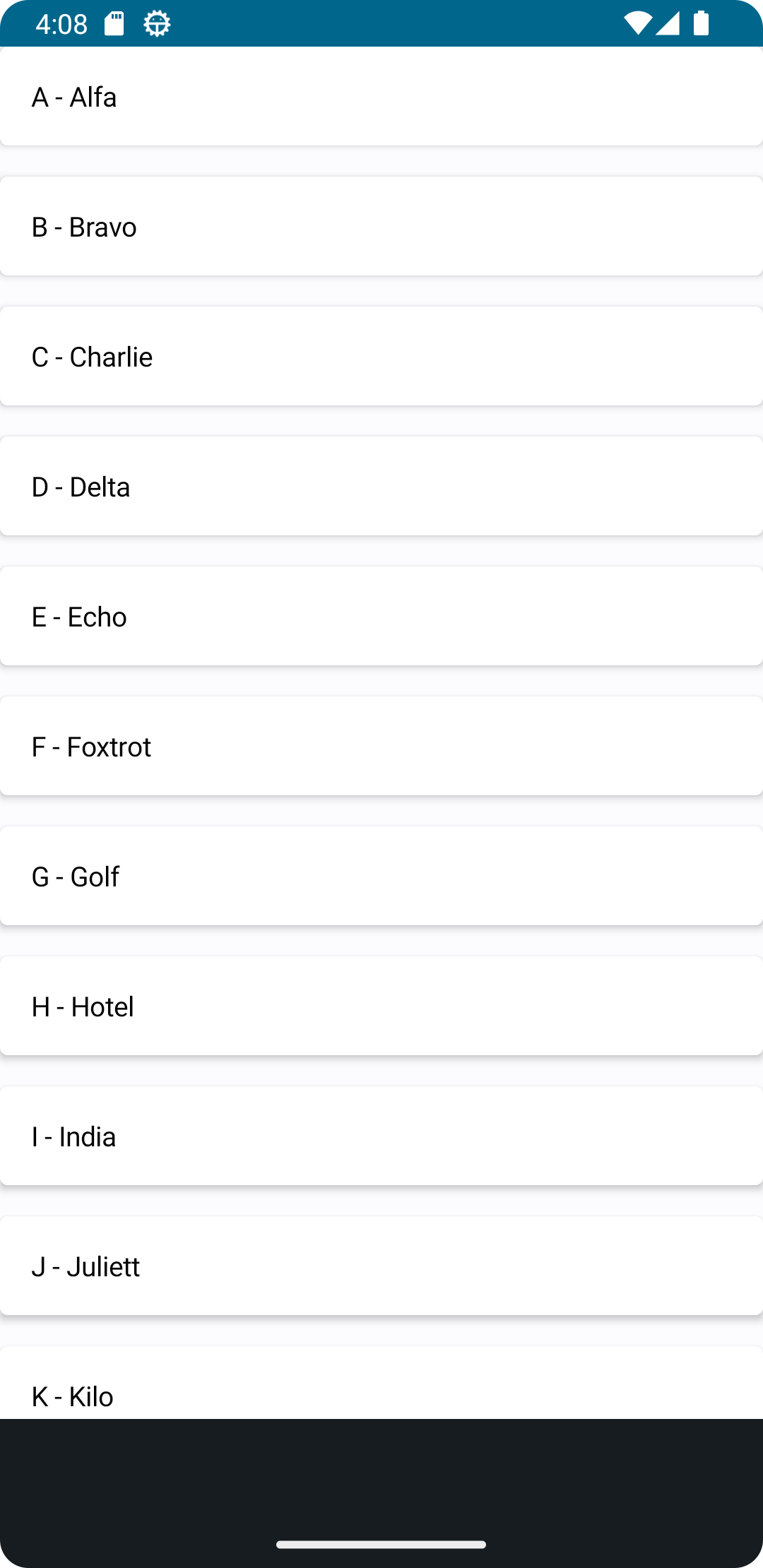The height and width of the screenshot is (1568, 763).
Task: Tap the cellular signal icon
Action: tap(668, 23)
